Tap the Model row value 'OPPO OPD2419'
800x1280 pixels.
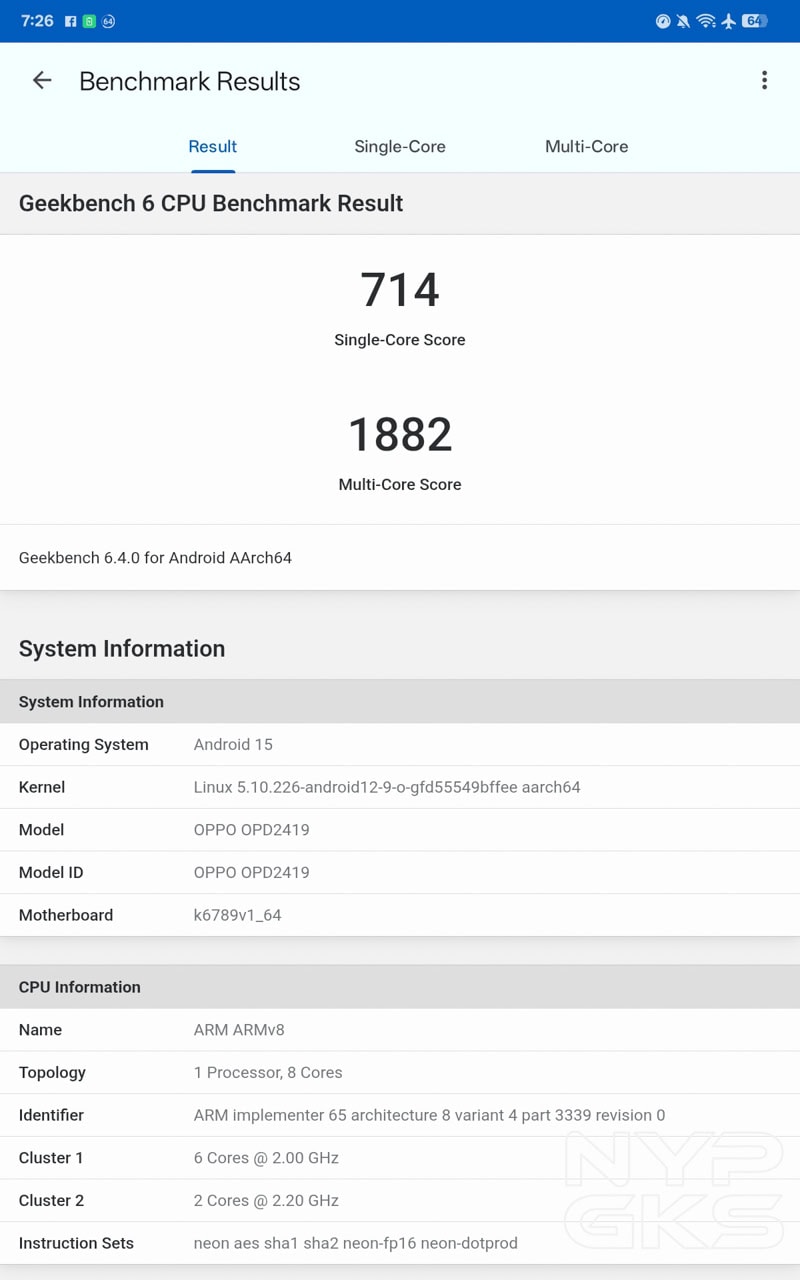252,830
